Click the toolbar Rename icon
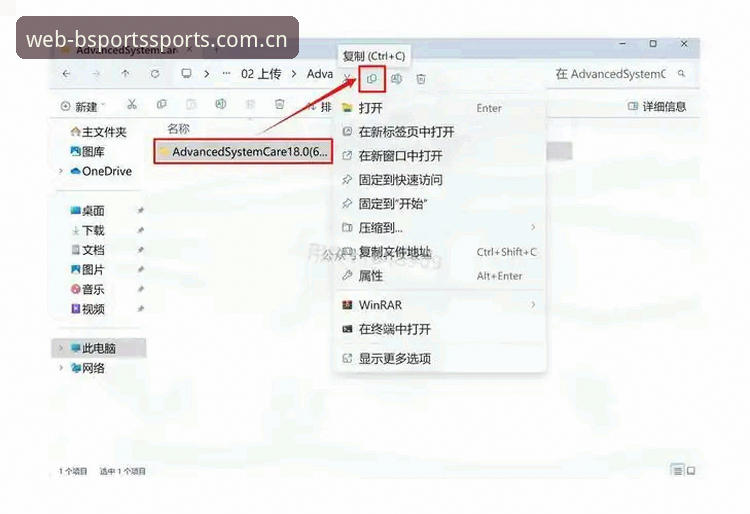 (221, 104)
